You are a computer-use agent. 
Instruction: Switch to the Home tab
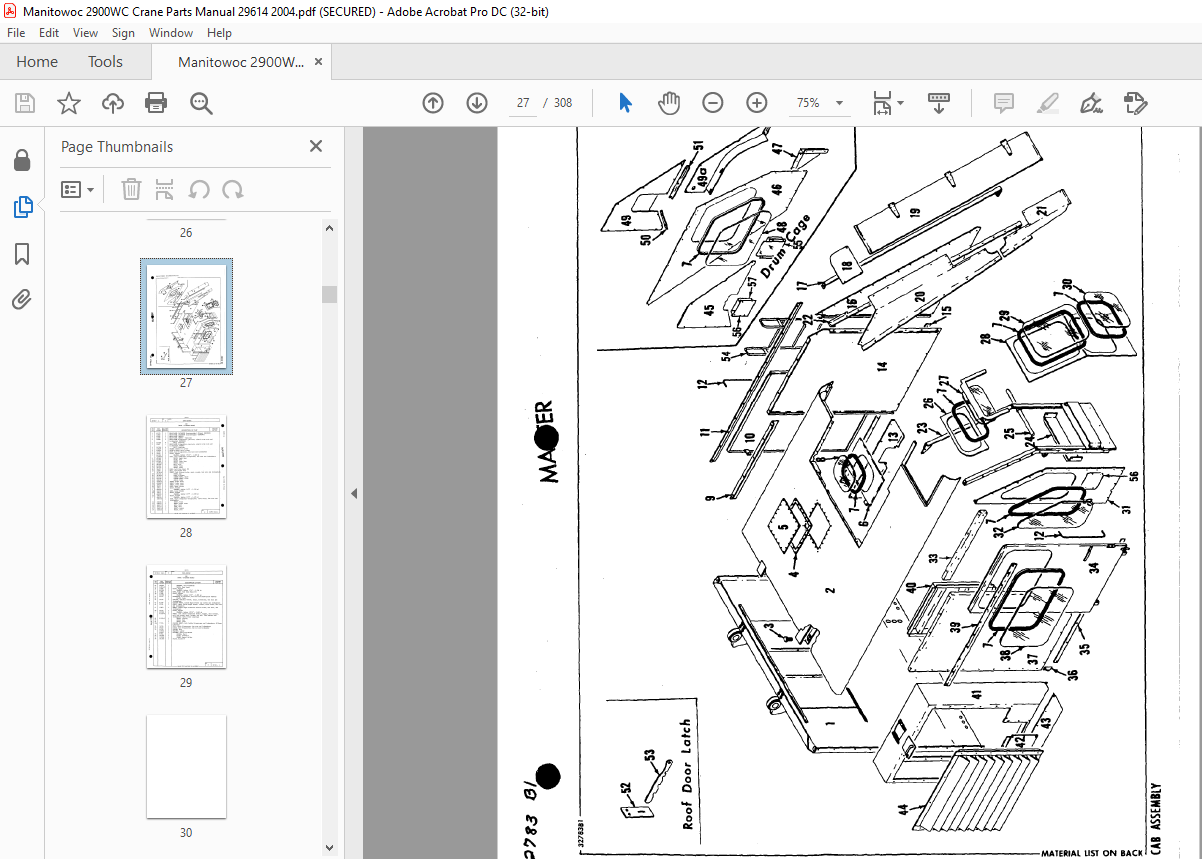pos(37,62)
